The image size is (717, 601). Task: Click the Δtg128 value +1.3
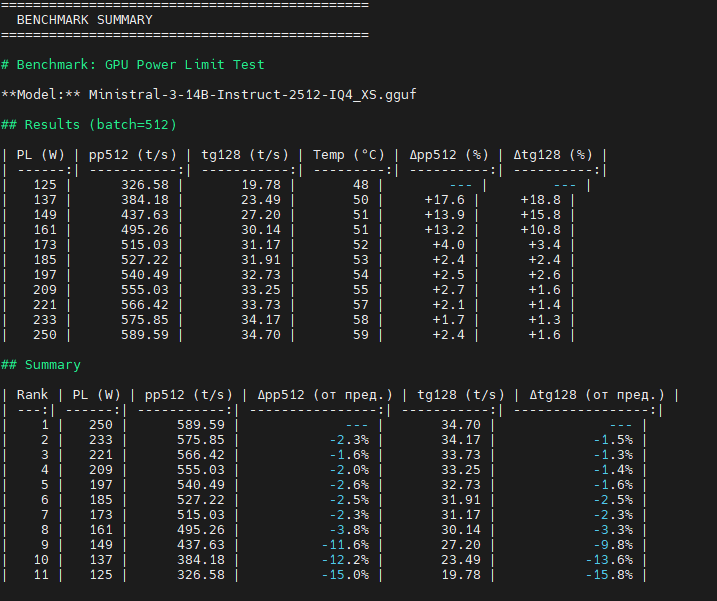(545, 320)
